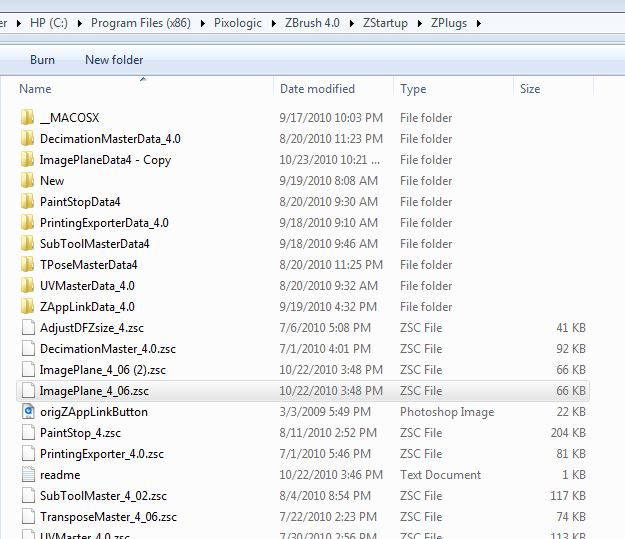This screenshot has width=625, height=539.
Task: Click Burn in the command bar
Action: click(x=42, y=60)
